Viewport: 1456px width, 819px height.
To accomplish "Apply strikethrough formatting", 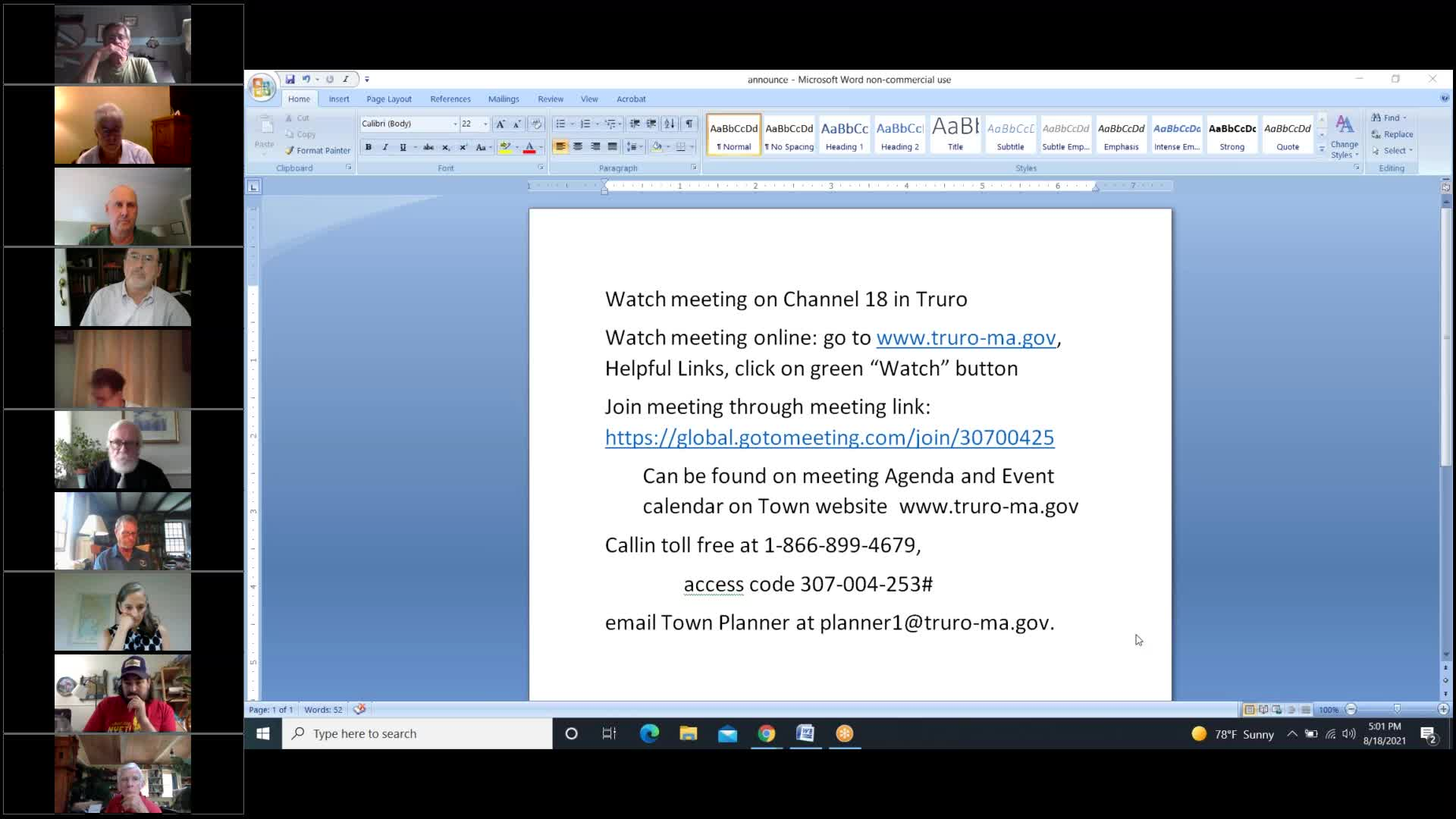I will click(428, 147).
